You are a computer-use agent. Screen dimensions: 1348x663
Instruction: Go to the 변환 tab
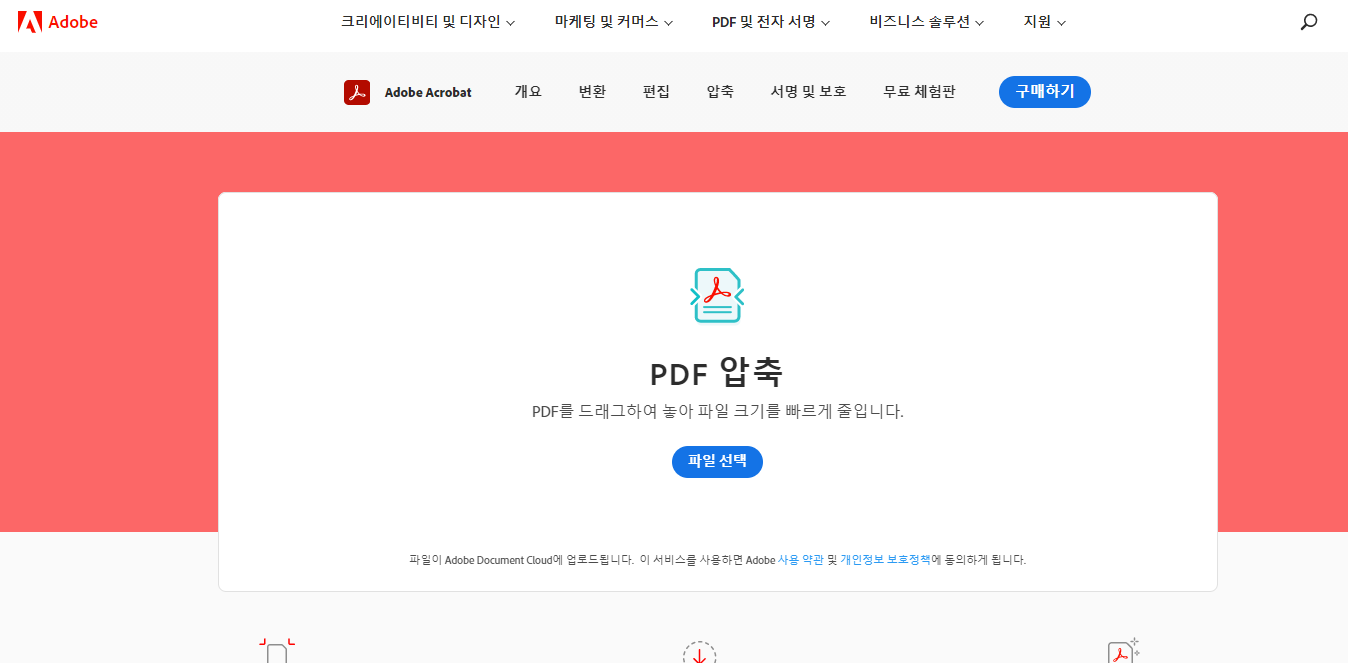coord(592,92)
